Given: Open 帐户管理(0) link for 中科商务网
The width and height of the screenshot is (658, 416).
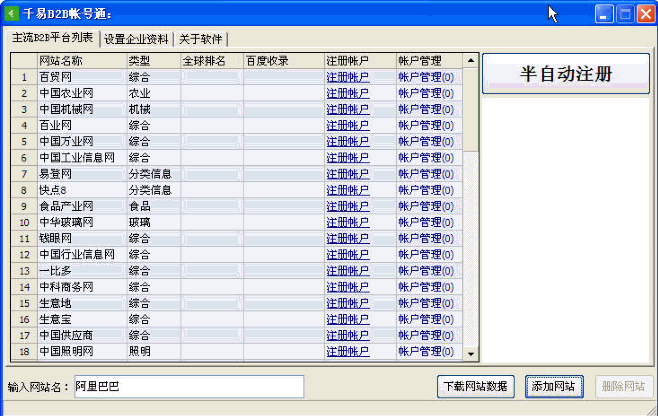Looking at the screenshot, I should 426,287.
